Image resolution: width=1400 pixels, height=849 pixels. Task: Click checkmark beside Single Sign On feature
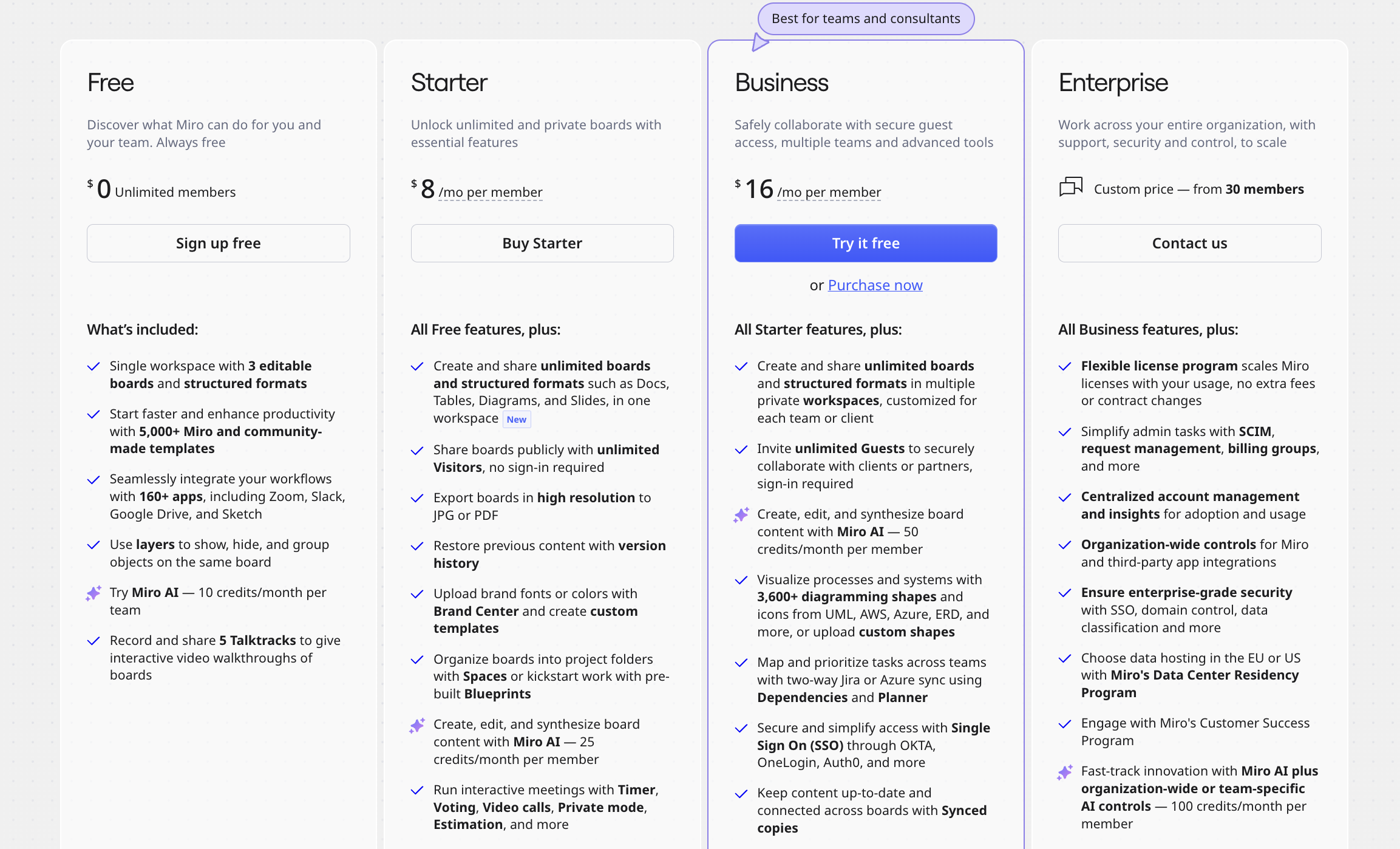[741, 728]
